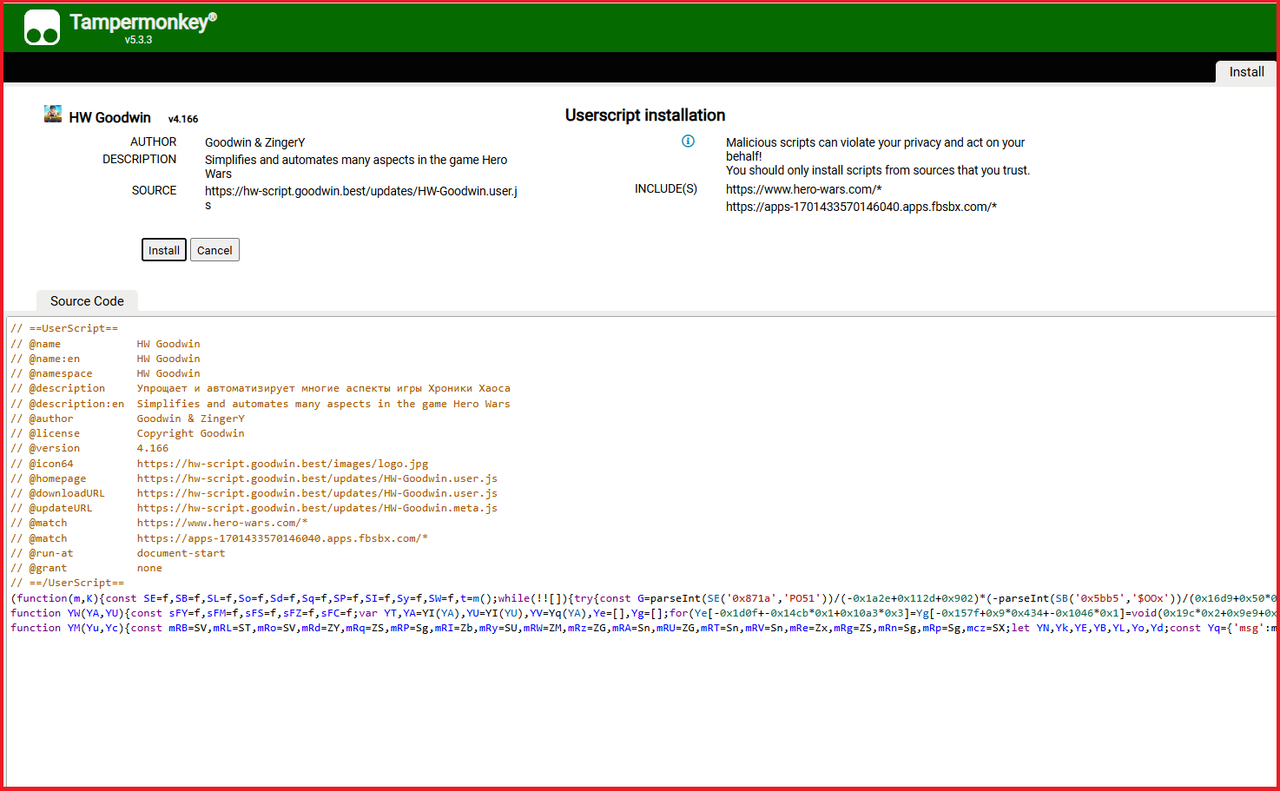Click the Userscript installation heading
This screenshot has height=791, width=1280.
pyautogui.click(x=645, y=115)
